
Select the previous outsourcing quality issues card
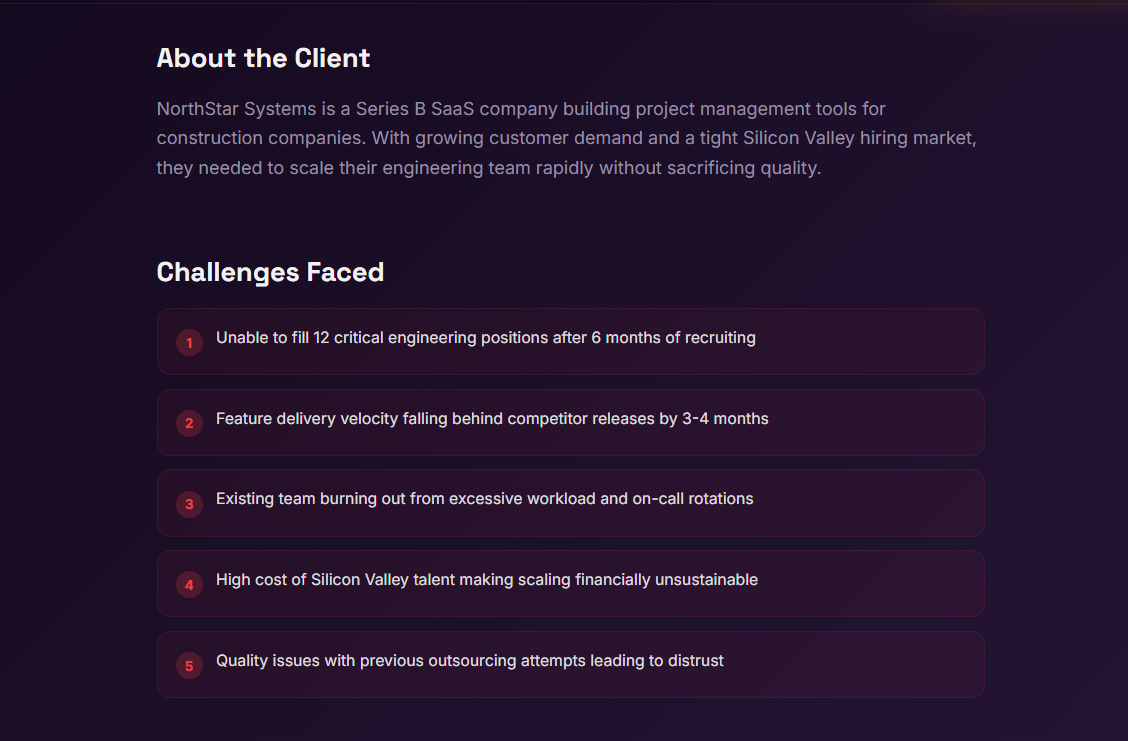tap(570, 664)
